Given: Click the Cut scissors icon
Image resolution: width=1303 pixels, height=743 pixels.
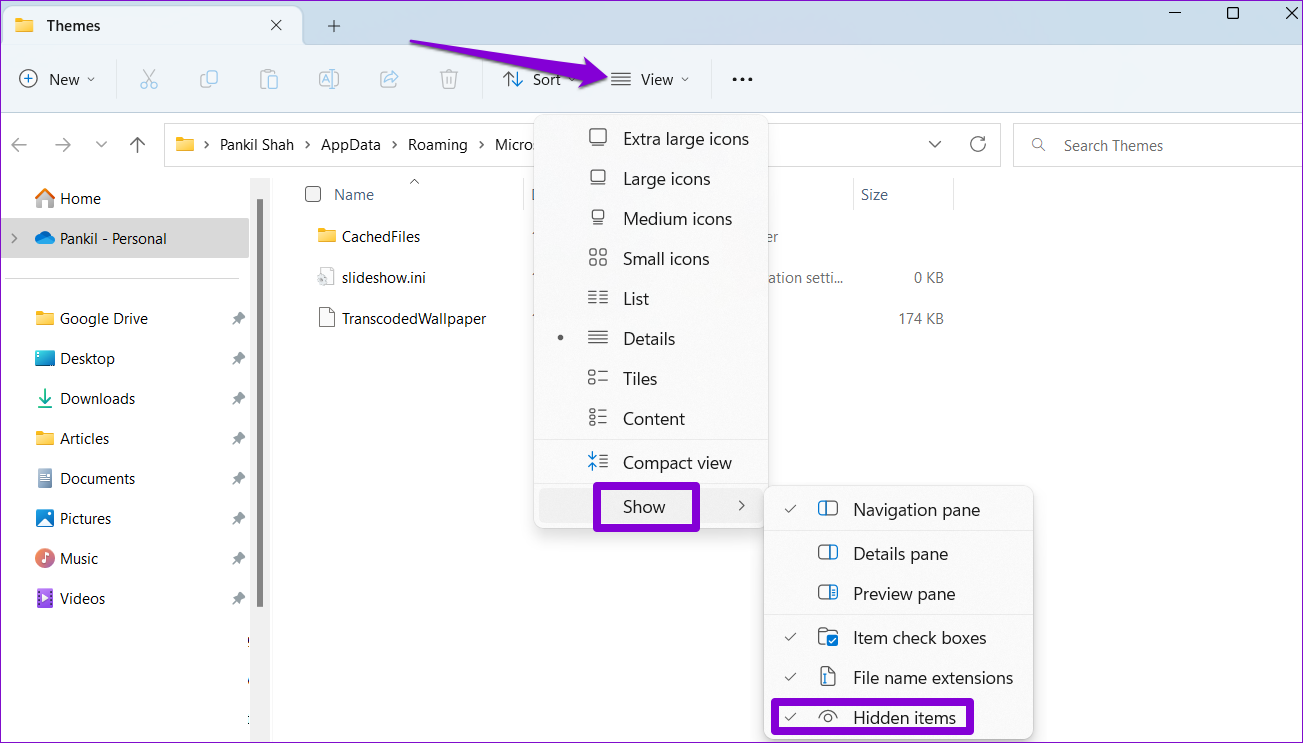Looking at the screenshot, I should click(x=149, y=79).
